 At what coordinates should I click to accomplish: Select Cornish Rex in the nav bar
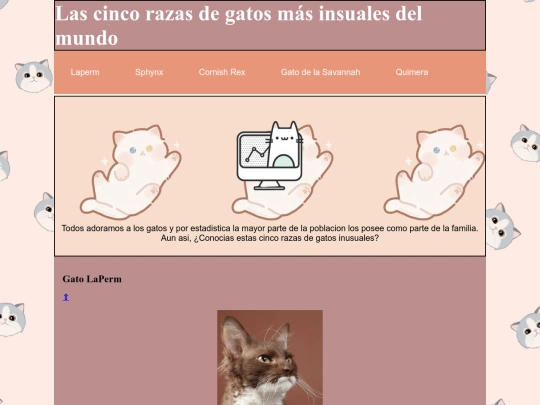coord(222,72)
